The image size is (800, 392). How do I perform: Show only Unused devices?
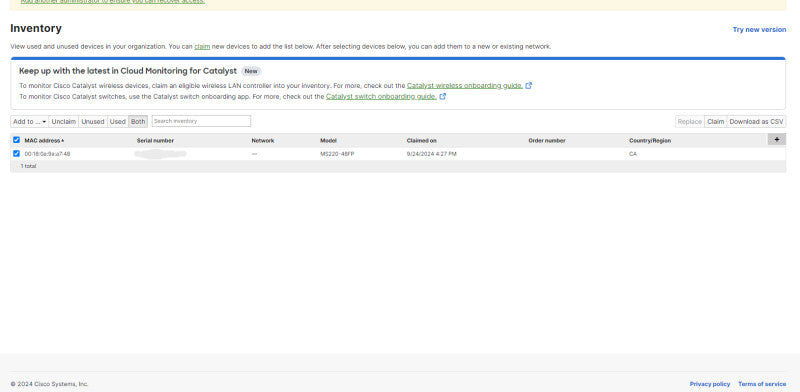(x=93, y=121)
